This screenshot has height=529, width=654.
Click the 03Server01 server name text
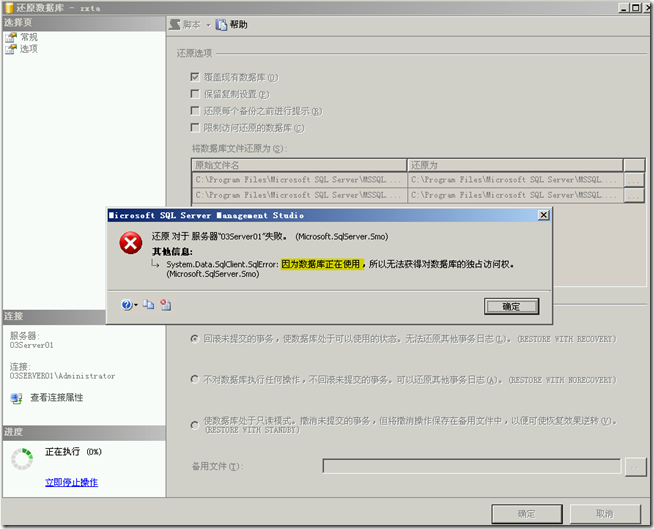coord(32,345)
